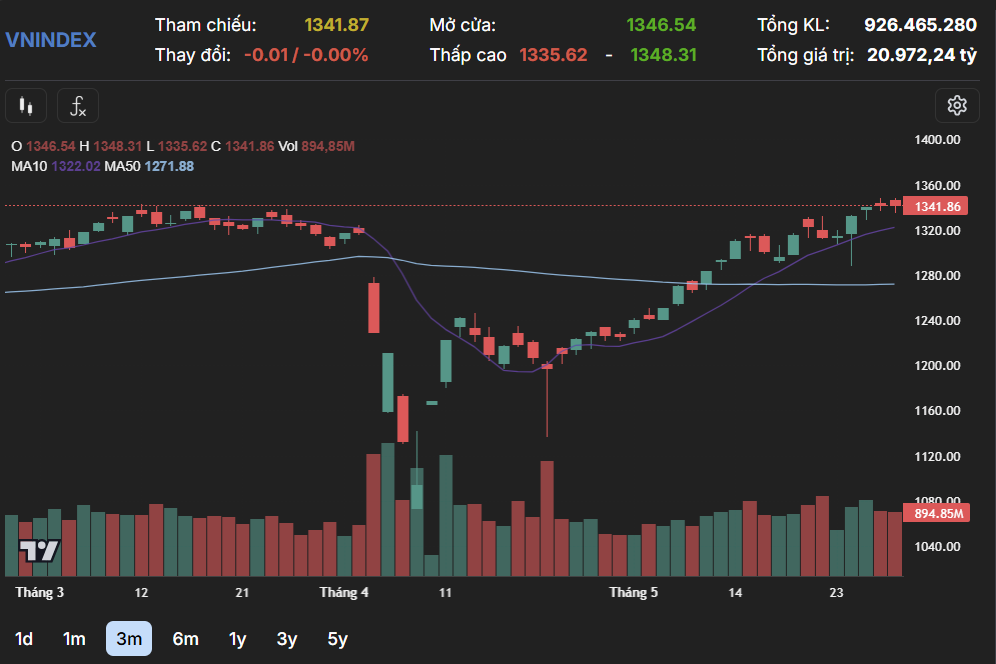Click the 1320.00 price axis label
The image size is (996, 664).
938,231
